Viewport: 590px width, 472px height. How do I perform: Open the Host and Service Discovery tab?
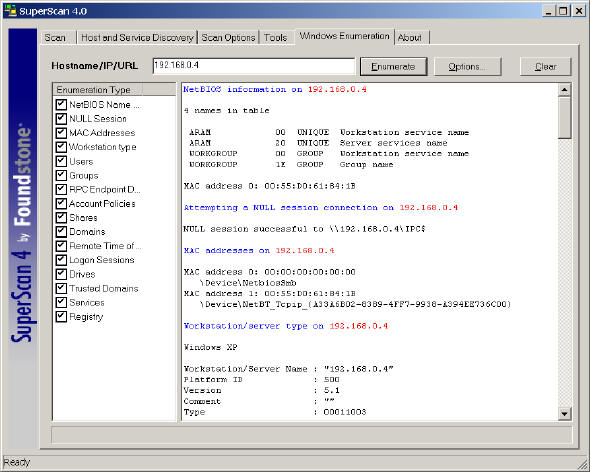click(x=137, y=38)
